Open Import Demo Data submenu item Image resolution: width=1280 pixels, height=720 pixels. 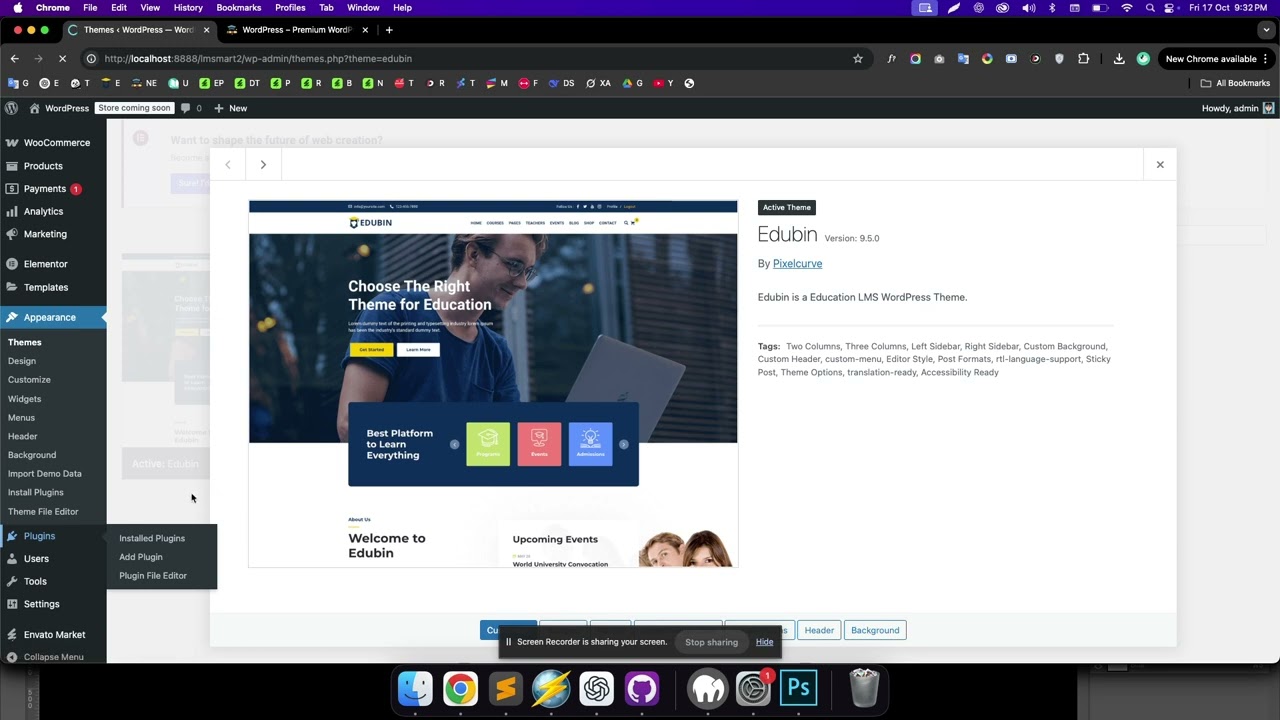coord(45,474)
